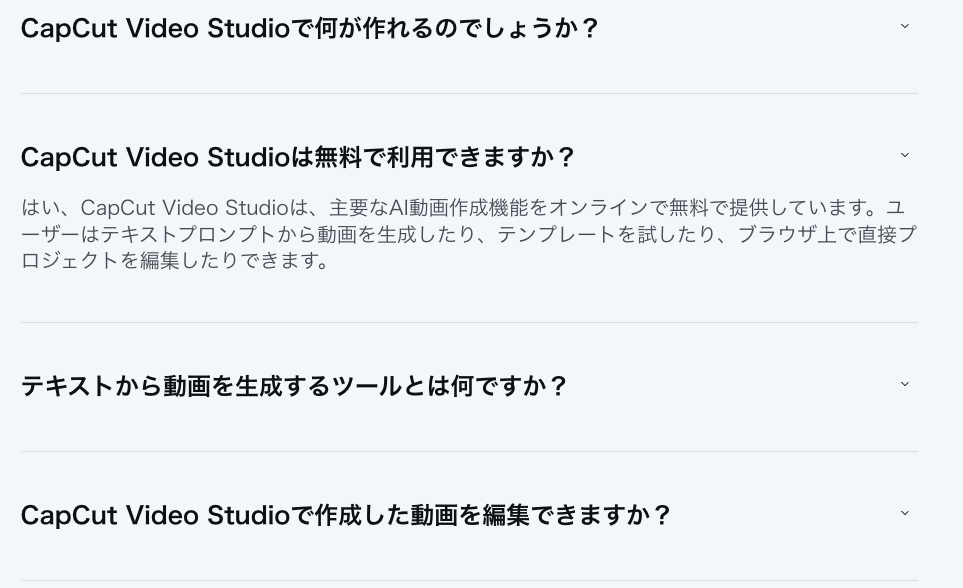Image resolution: width=963 pixels, height=588 pixels.
Task: Click the chevron beside 何が作れるのでしょうか question
Action: (904, 27)
